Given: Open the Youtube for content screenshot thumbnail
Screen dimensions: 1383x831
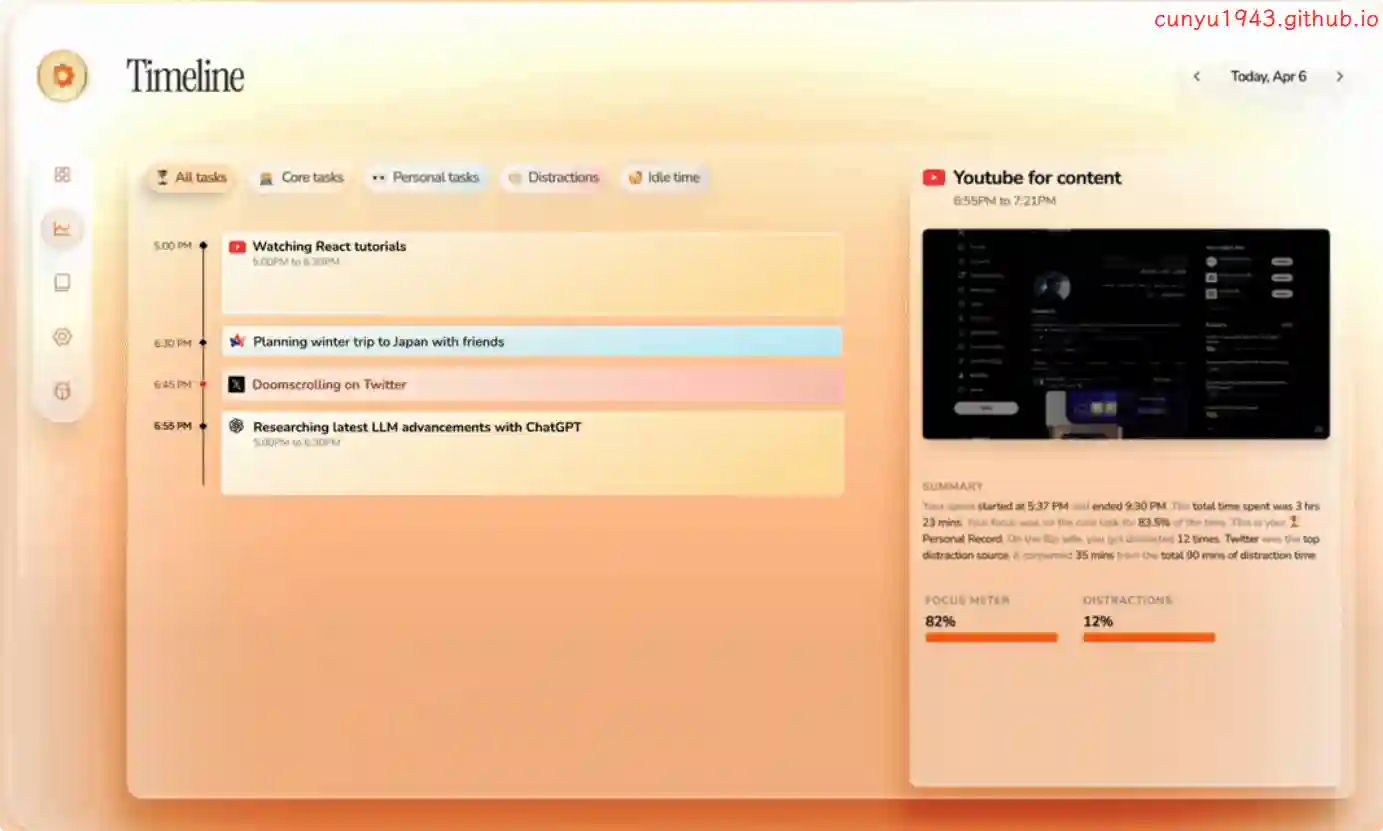Looking at the screenshot, I should tap(1125, 334).
